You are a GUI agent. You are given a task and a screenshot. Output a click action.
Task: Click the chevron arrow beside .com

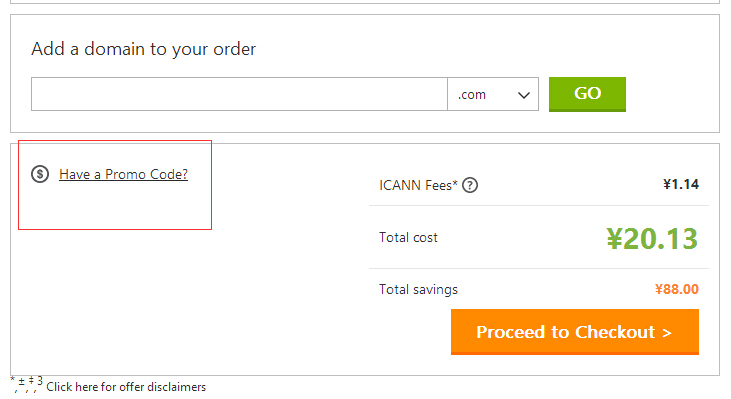(x=524, y=95)
